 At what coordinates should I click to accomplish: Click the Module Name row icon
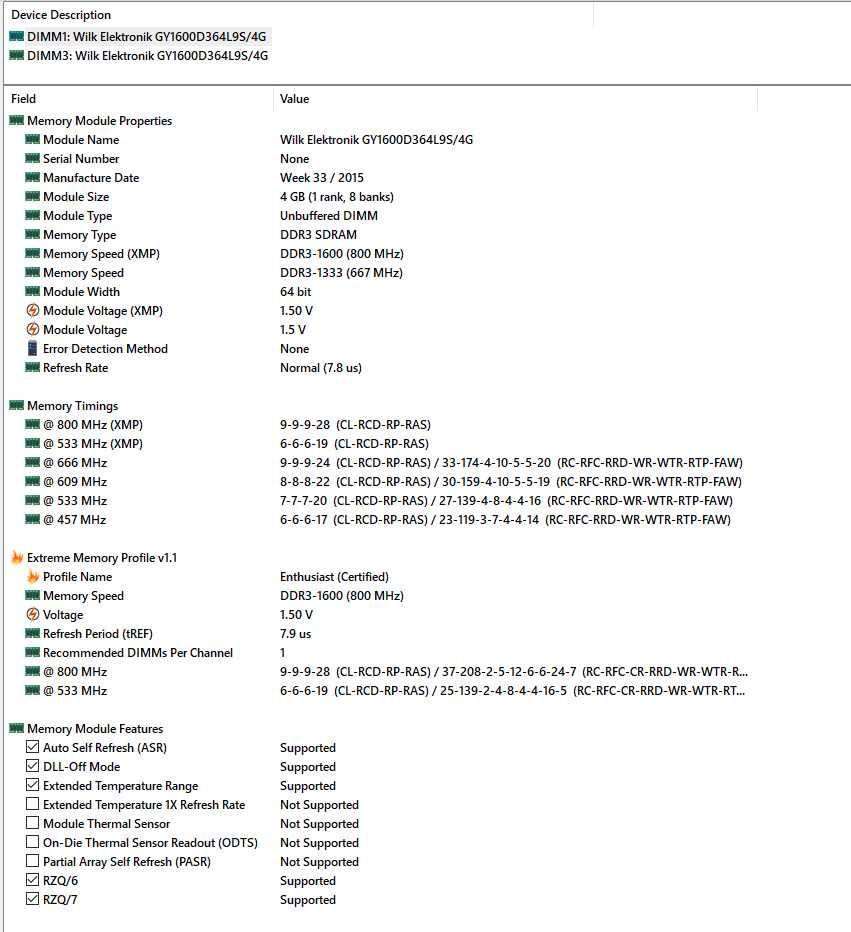(x=33, y=140)
